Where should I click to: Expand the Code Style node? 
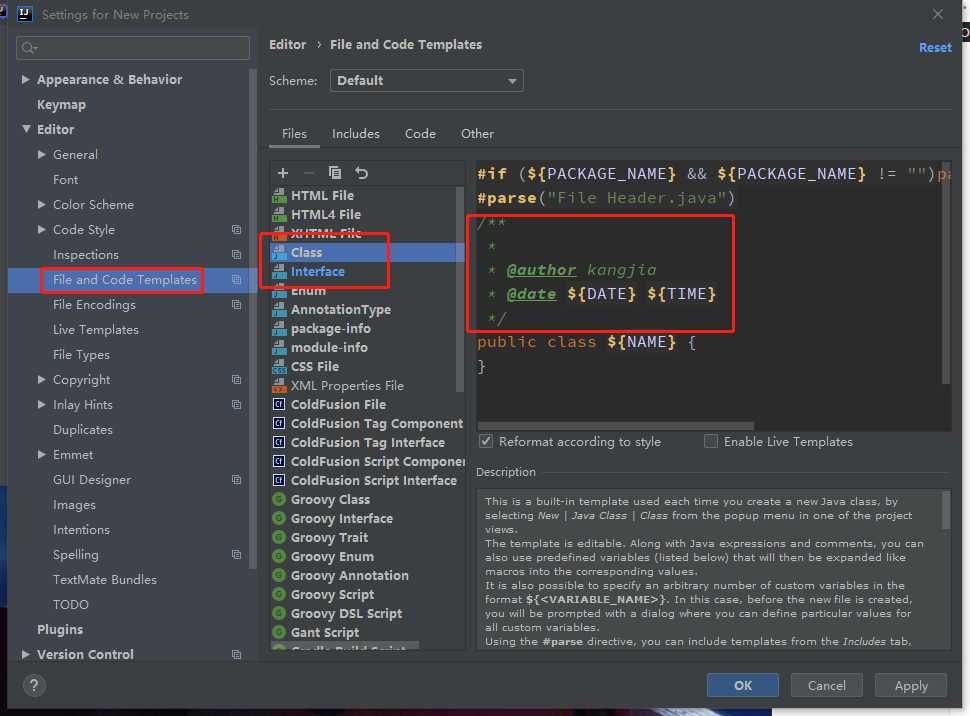point(41,229)
